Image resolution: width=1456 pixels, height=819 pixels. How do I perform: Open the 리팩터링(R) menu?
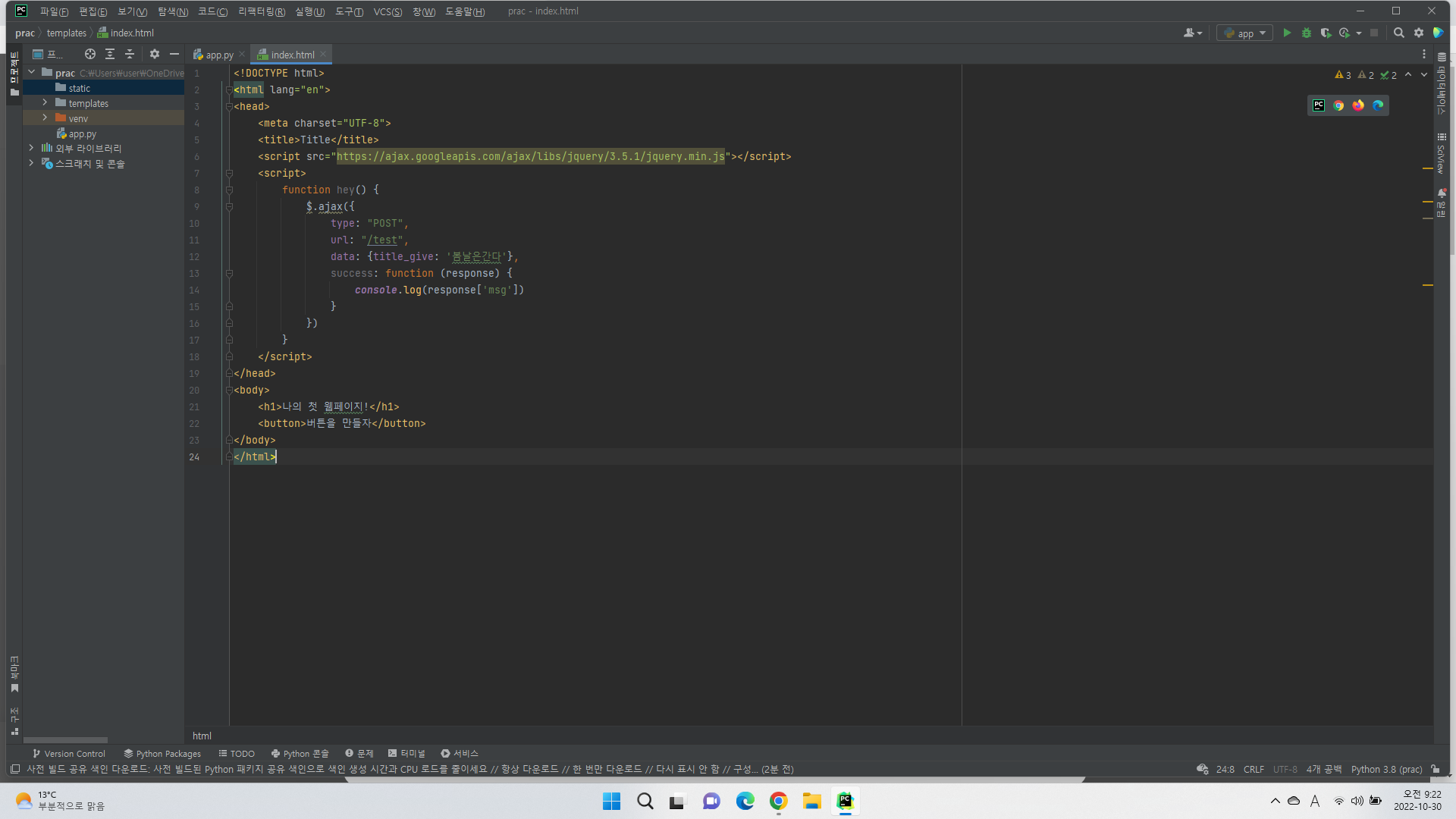click(x=262, y=11)
